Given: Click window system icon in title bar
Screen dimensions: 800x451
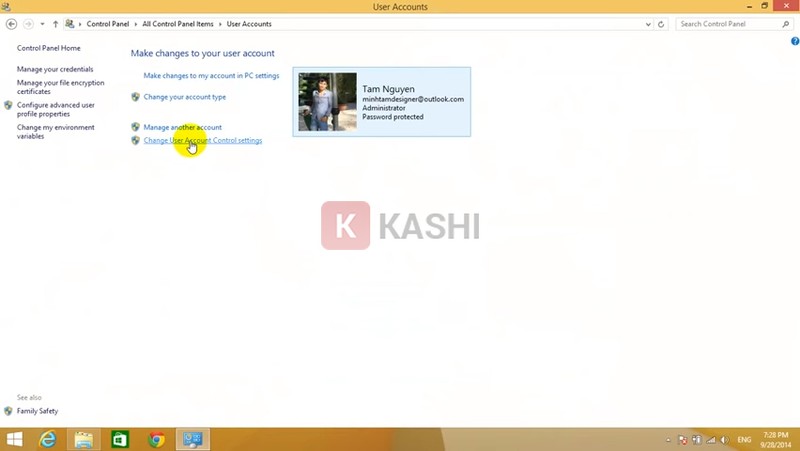Looking at the screenshot, I should tap(6, 6).
